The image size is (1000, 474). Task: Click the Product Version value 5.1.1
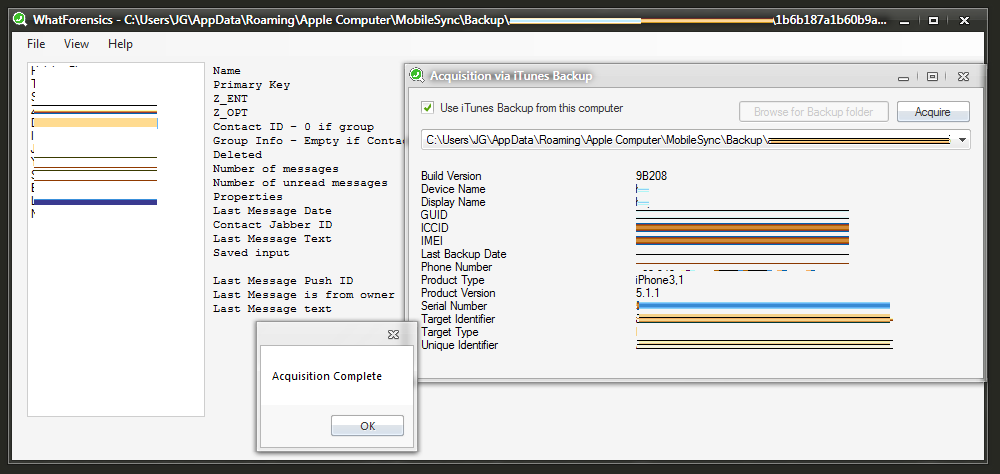tap(647, 293)
